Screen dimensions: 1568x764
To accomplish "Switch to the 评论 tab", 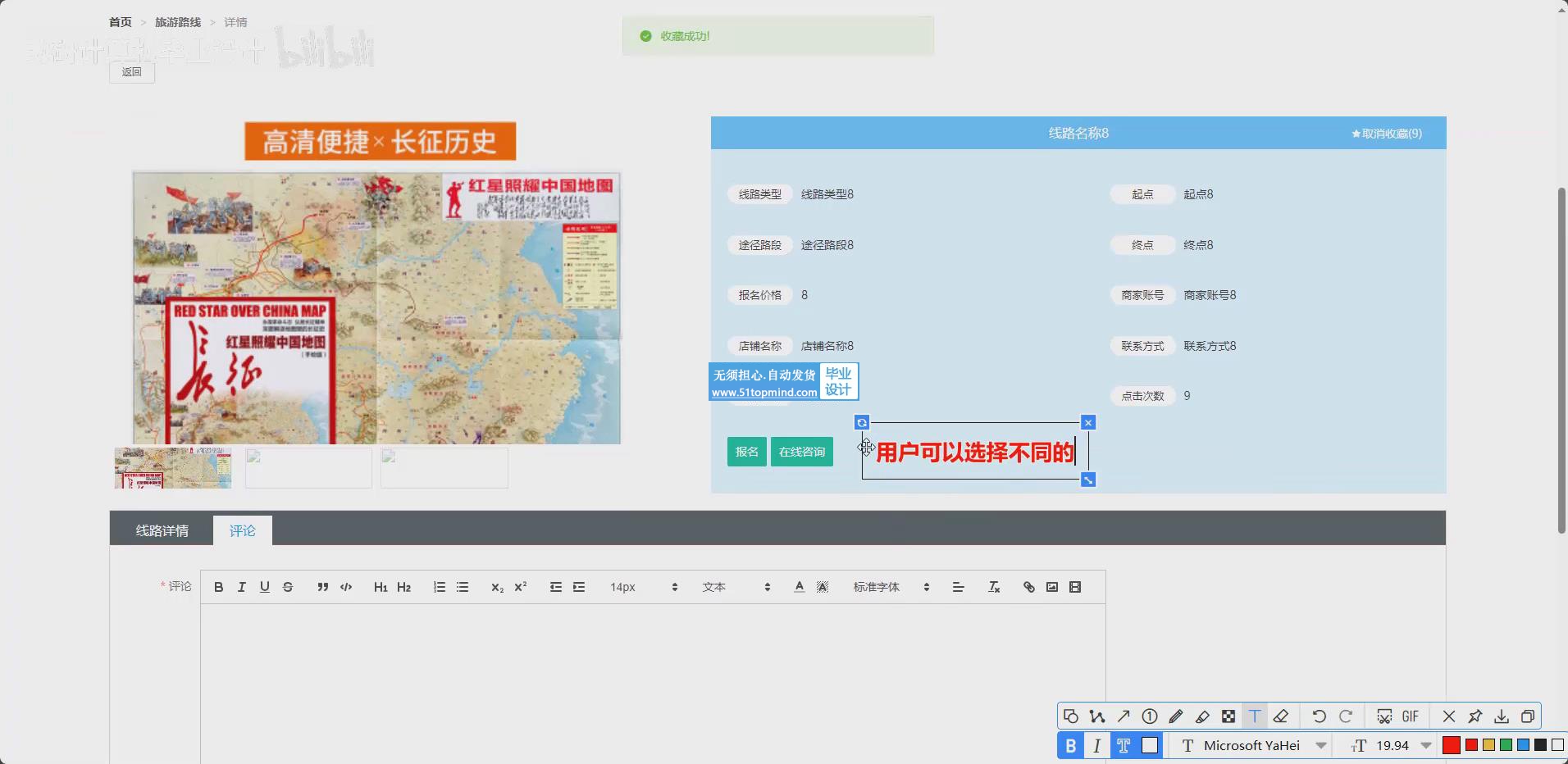I will point(243,530).
